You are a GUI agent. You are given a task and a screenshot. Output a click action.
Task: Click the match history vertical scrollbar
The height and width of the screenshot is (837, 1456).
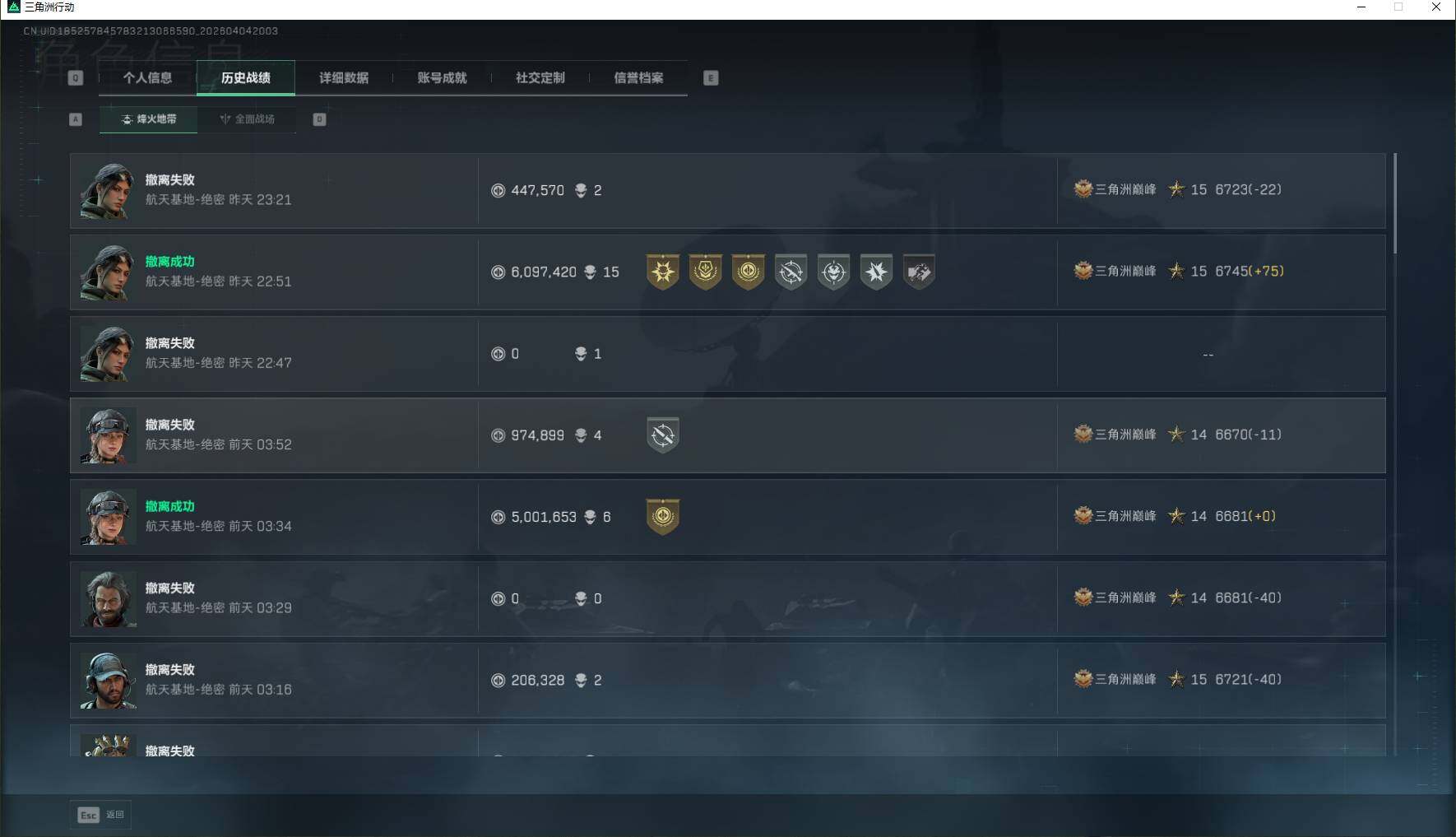click(x=1395, y=203)
